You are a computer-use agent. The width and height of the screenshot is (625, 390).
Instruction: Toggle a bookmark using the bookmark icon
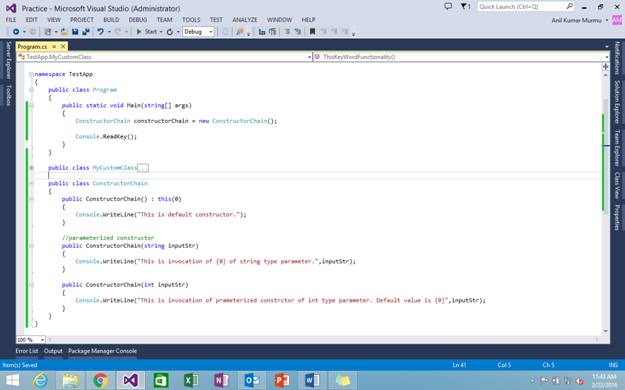coord(312,32)
